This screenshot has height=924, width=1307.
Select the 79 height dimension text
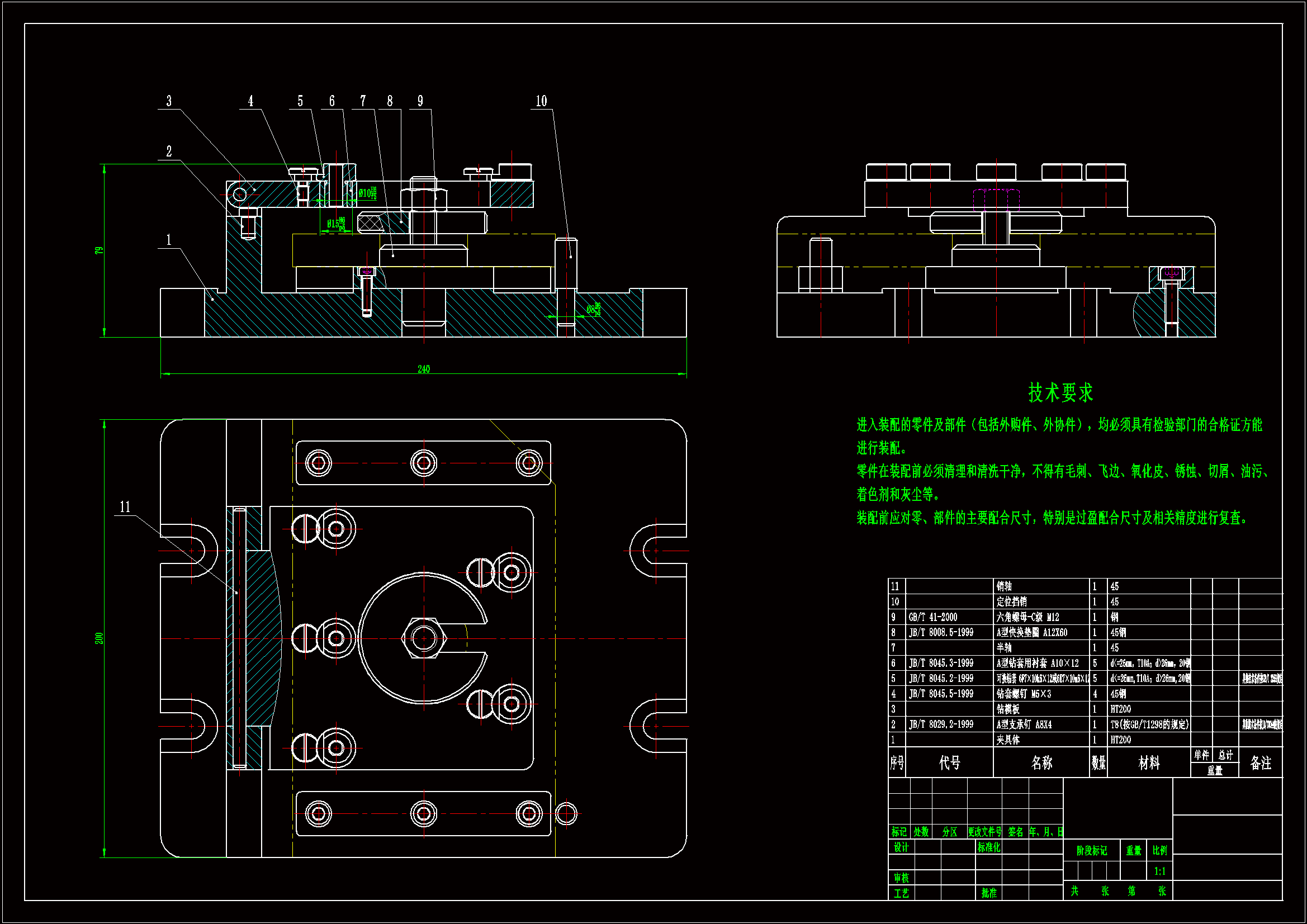click(x=99, y=250)
